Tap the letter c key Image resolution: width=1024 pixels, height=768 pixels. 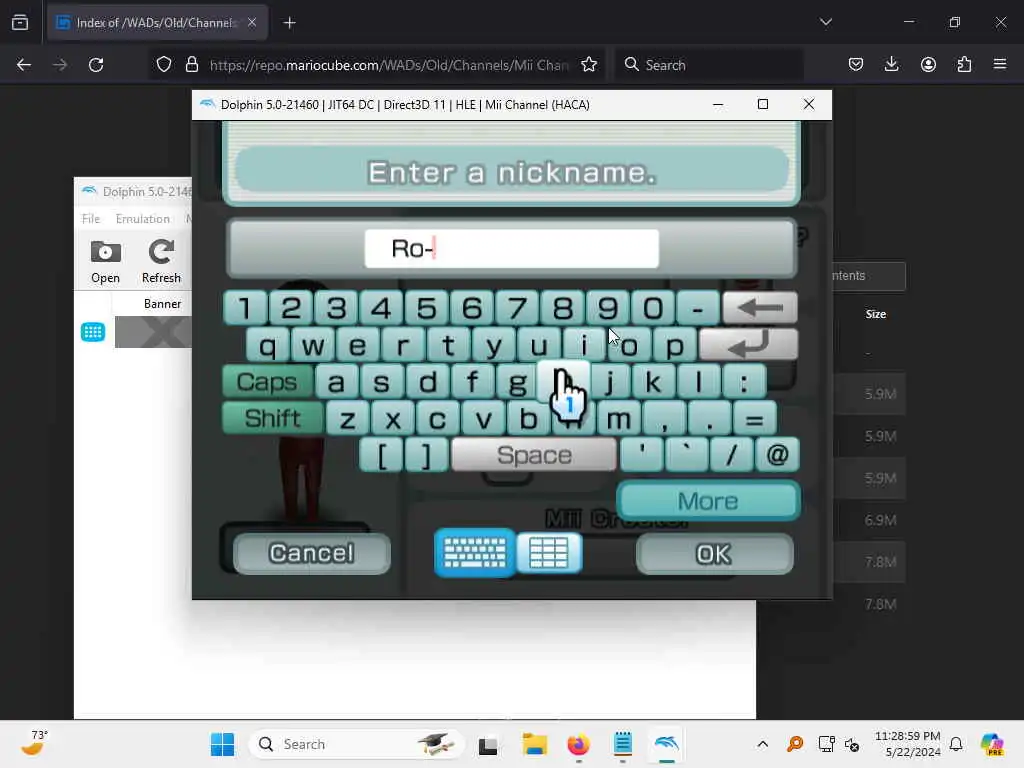pos(438,418)
